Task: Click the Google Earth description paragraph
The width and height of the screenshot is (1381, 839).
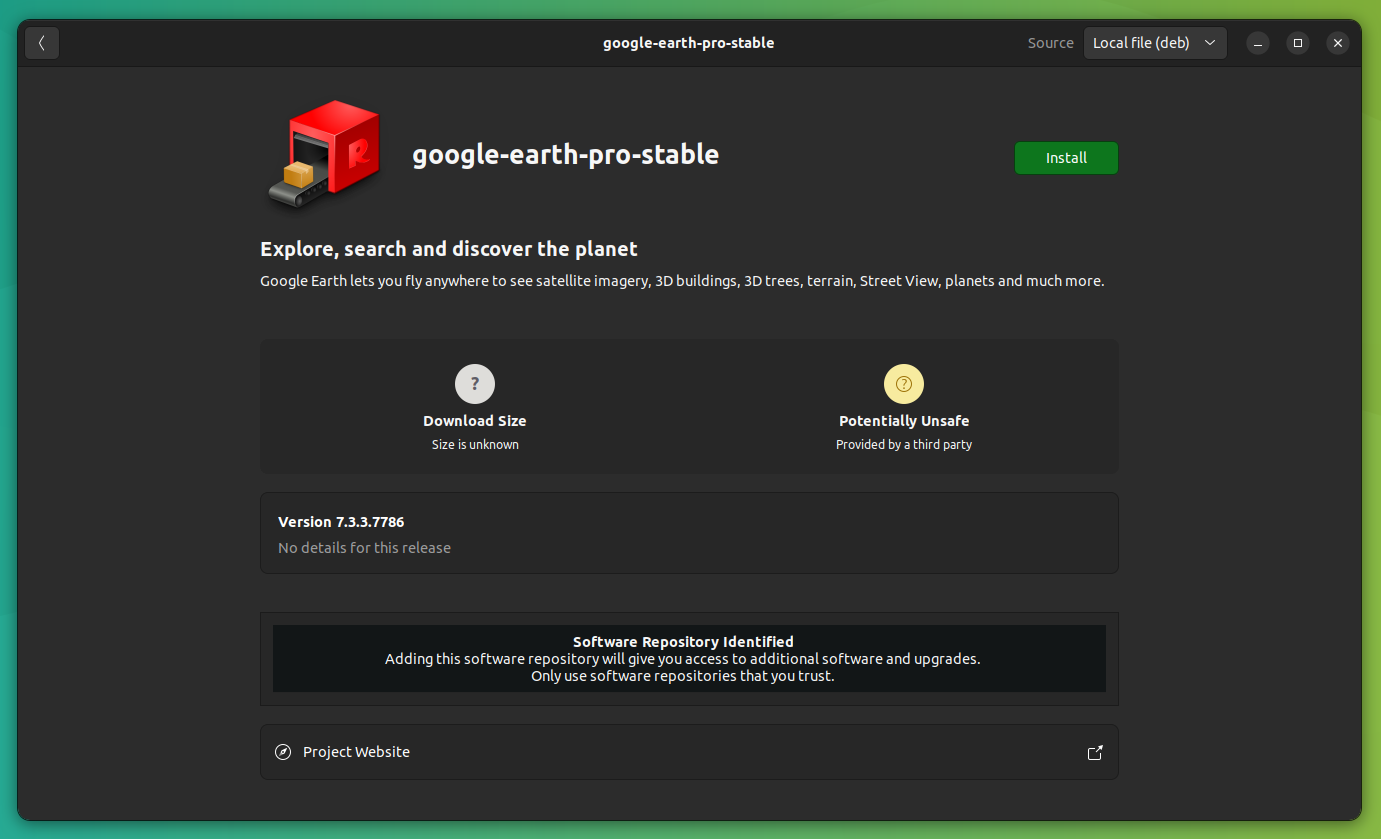Action: (682, 281)
